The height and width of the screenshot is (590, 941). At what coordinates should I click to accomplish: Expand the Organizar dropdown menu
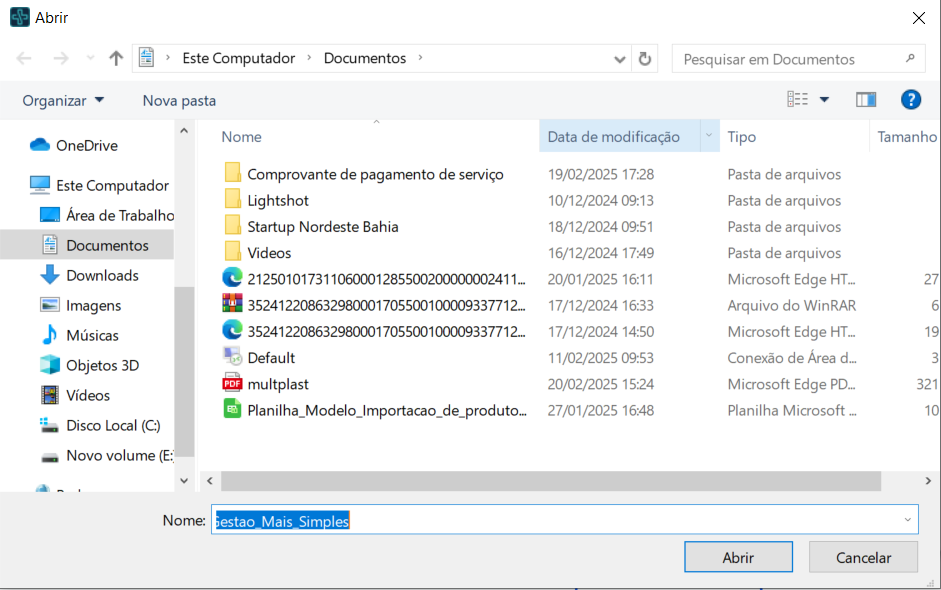[x=64, y=101]
